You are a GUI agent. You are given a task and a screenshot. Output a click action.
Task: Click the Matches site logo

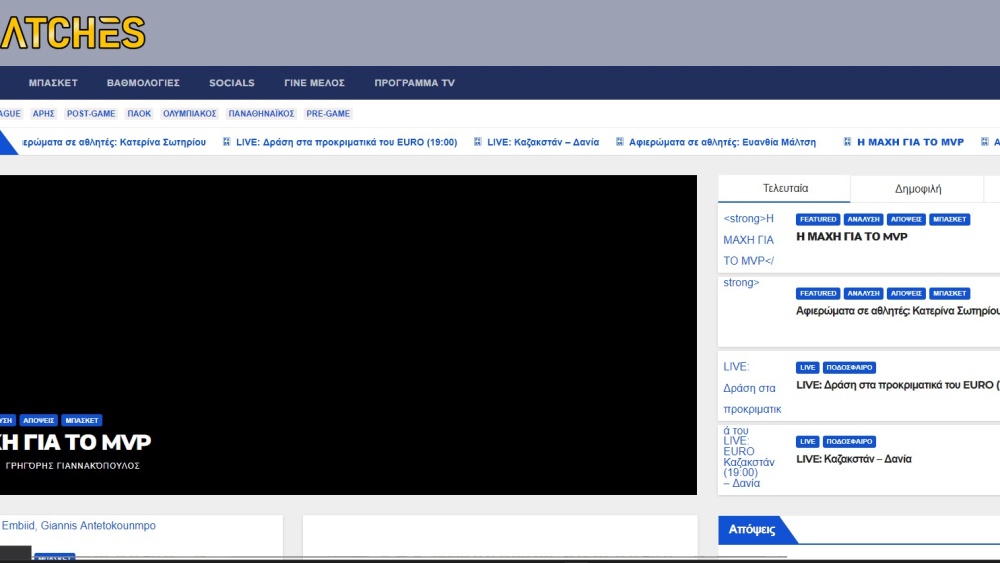coord(72,33)
